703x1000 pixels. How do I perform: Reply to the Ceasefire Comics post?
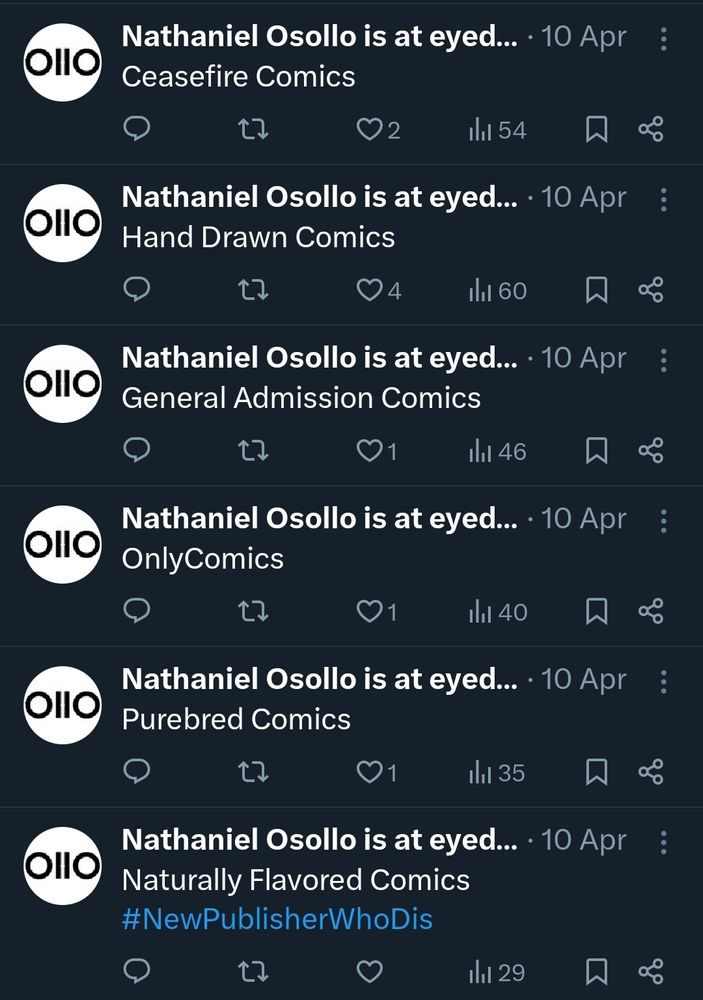click(137, 130)
